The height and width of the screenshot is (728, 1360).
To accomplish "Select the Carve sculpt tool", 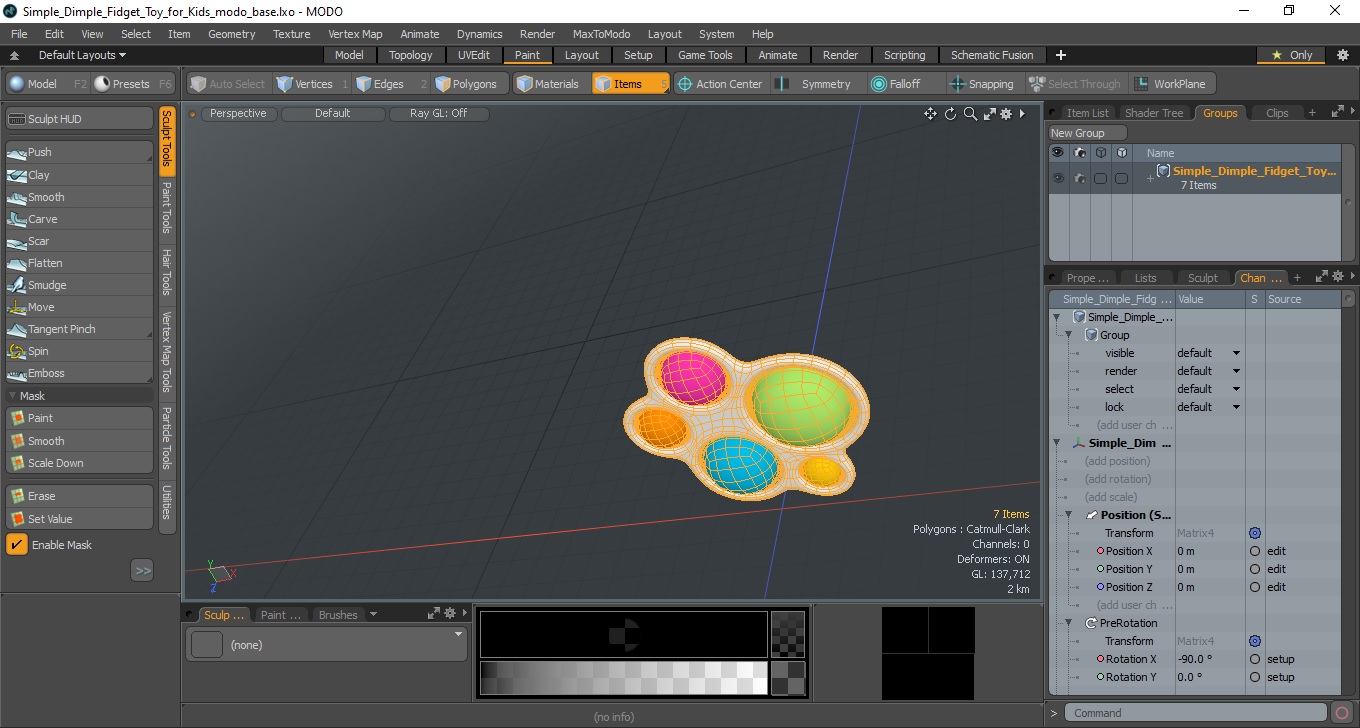I will point(79,219).
